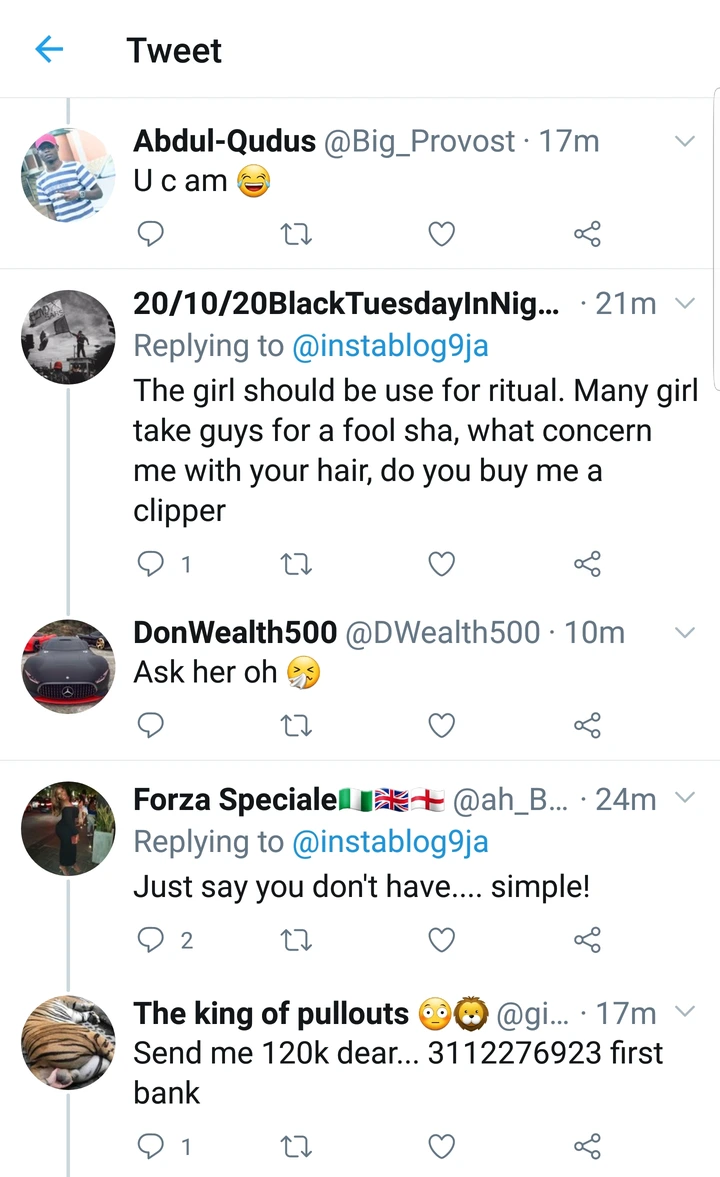Open dropdown menu on Abdul-Qudus's tweet
Screen dimensions: 720x1177
pyautogui.click(x=685, y=142)
